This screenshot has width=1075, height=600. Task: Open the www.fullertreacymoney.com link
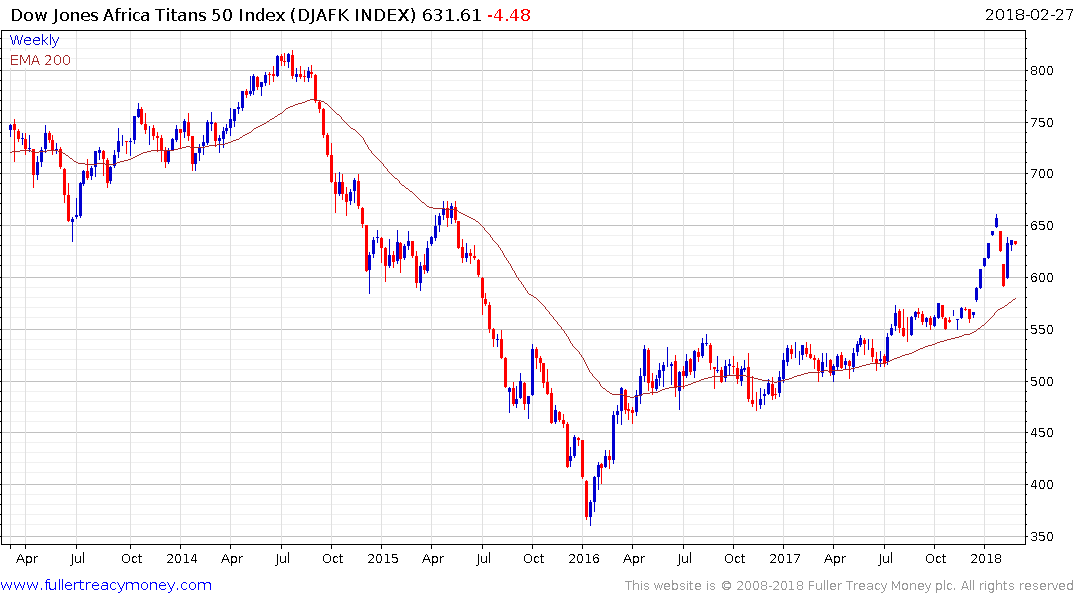(106, 585)
